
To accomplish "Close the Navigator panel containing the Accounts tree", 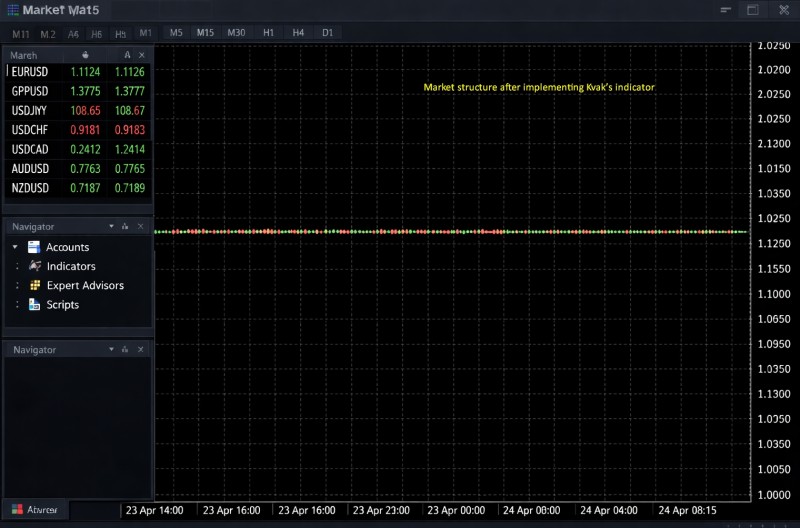I will pyautogui.click(x=140, y=226).
